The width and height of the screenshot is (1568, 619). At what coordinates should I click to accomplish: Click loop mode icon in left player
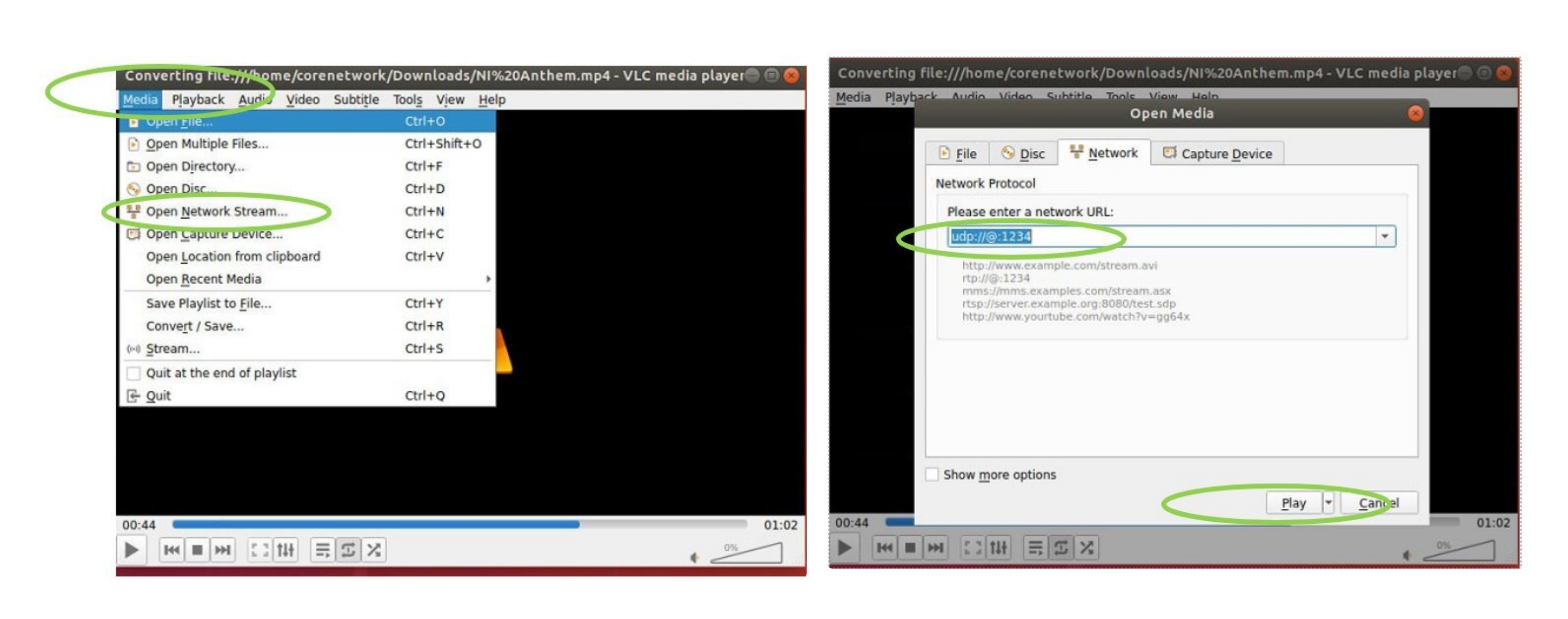click(x=348, y=550)
